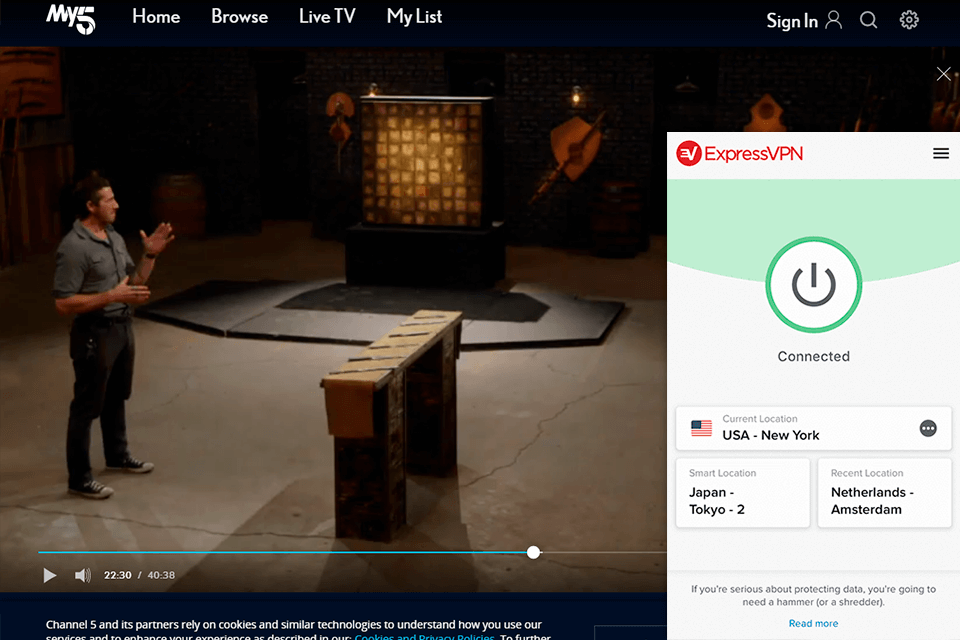
Task: Go to the Home tab
Action: coord(156,17)
